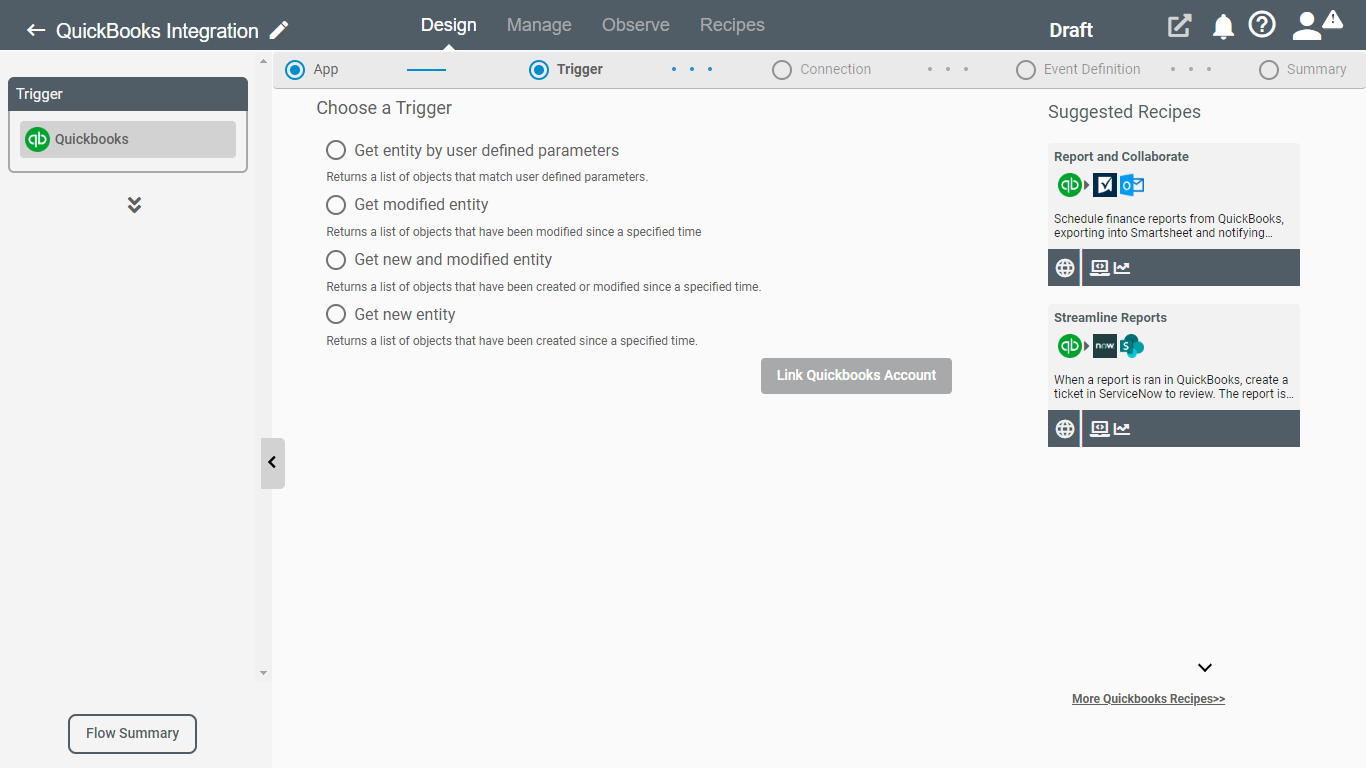Click sidebar scrollbar up arrow
The image size is (1366, 768).
[x=264, y=62]
